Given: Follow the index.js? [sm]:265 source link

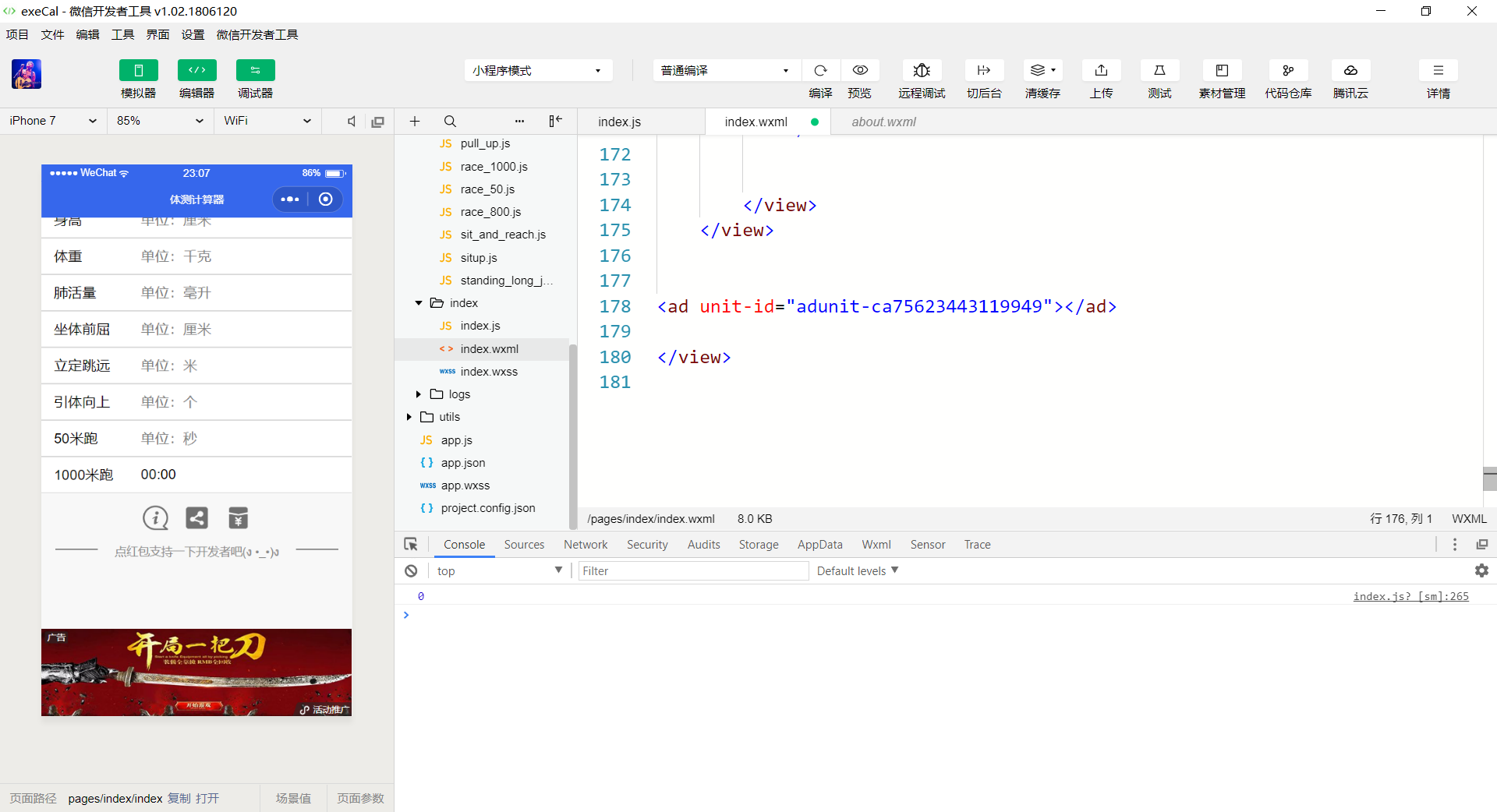Looking at the screenshot, I should pos(1410,596).
